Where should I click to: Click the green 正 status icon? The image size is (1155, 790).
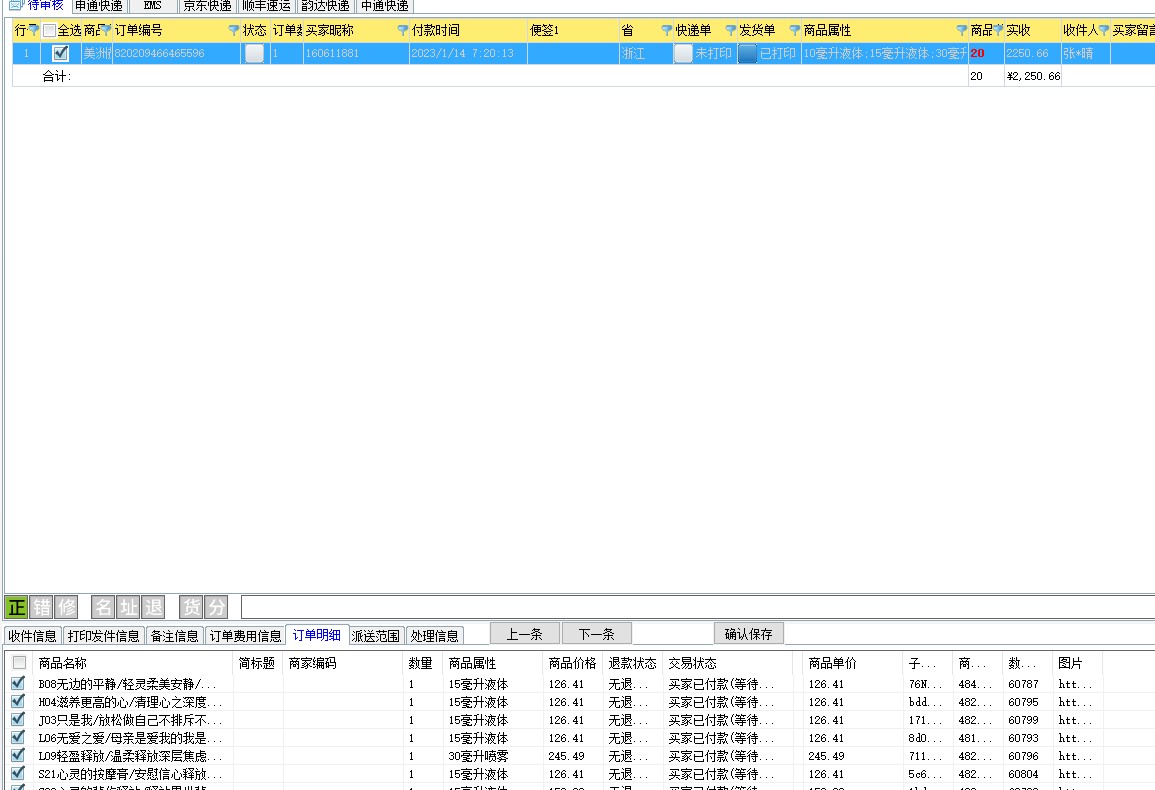(x=16, y=607)
